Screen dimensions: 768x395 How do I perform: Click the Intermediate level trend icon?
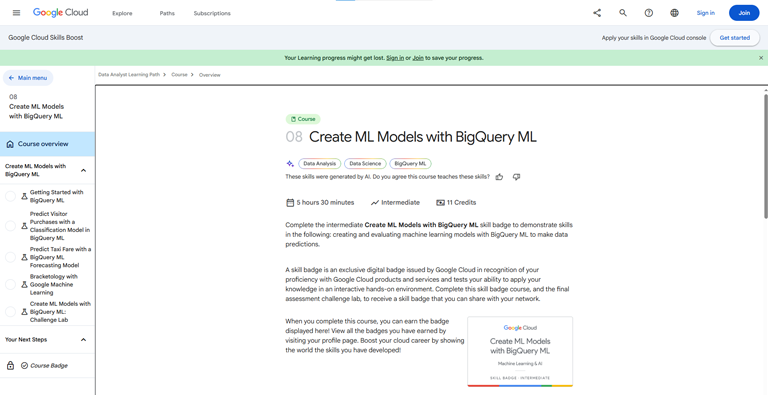[375, 202]
